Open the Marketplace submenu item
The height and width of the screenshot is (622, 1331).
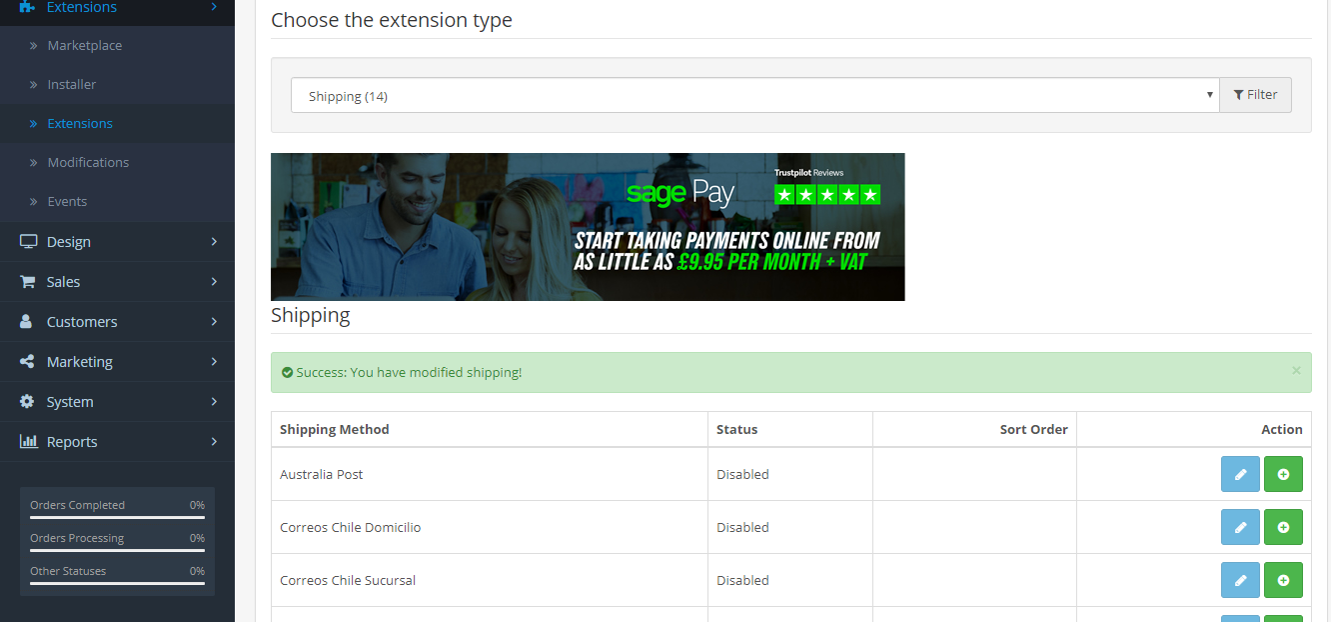pos(117,46)
